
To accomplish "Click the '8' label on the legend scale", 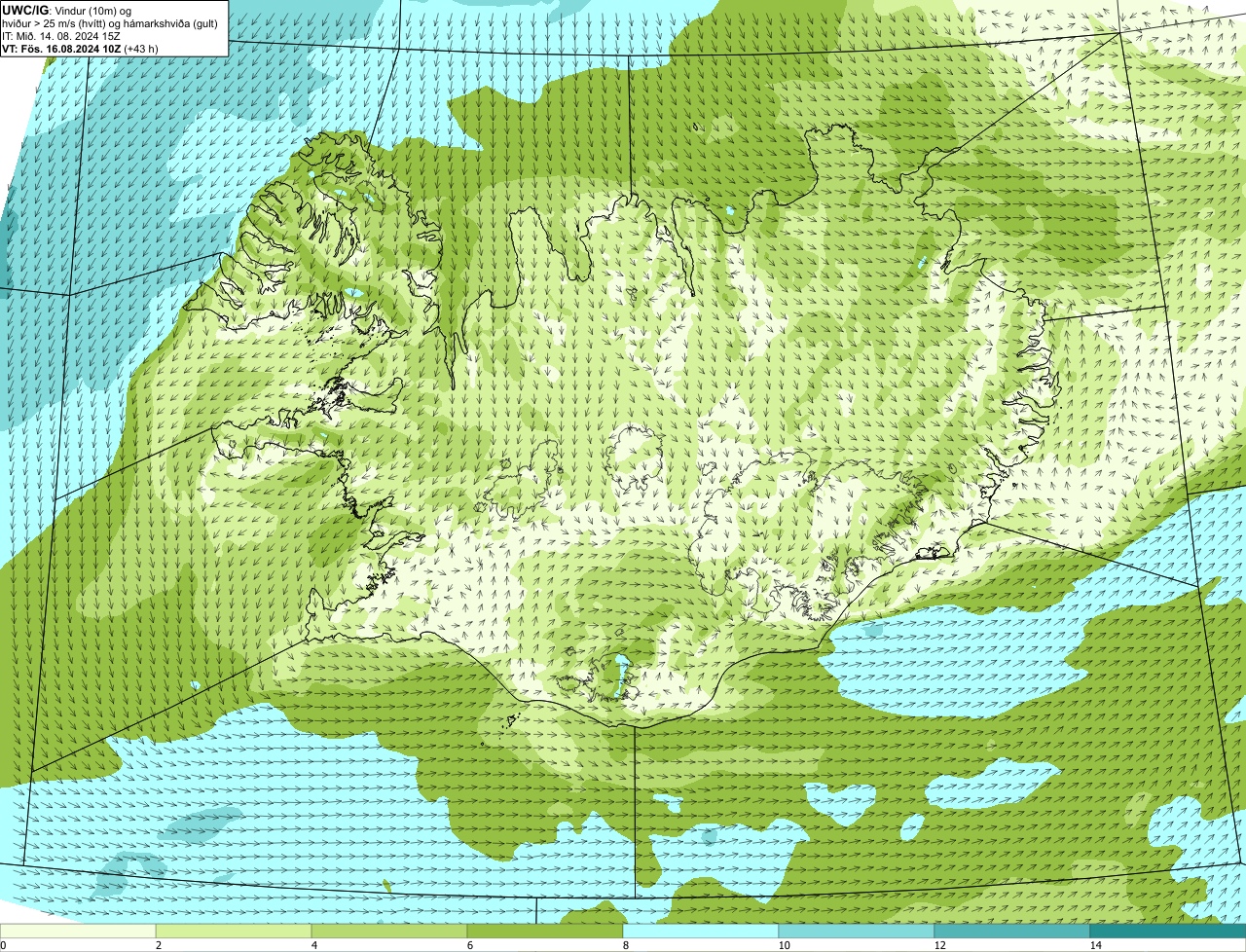I will coord(625,945).
